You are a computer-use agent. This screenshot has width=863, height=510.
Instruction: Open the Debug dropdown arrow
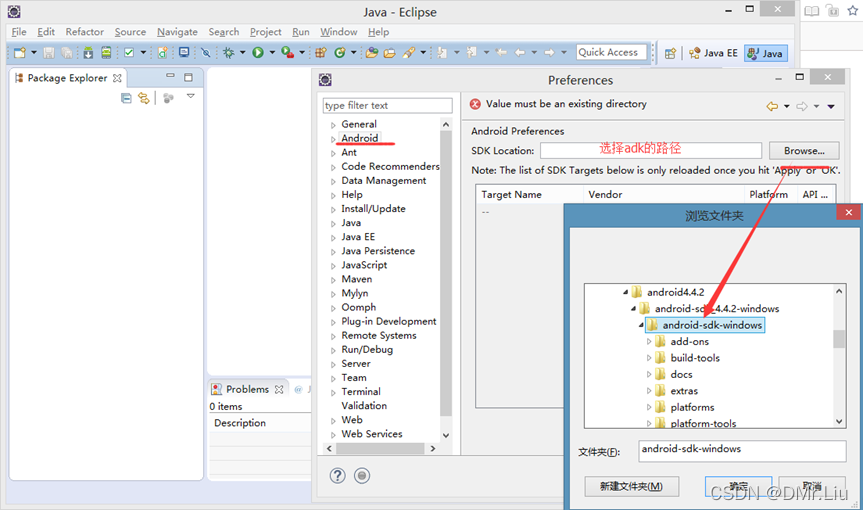click(242, 53)
